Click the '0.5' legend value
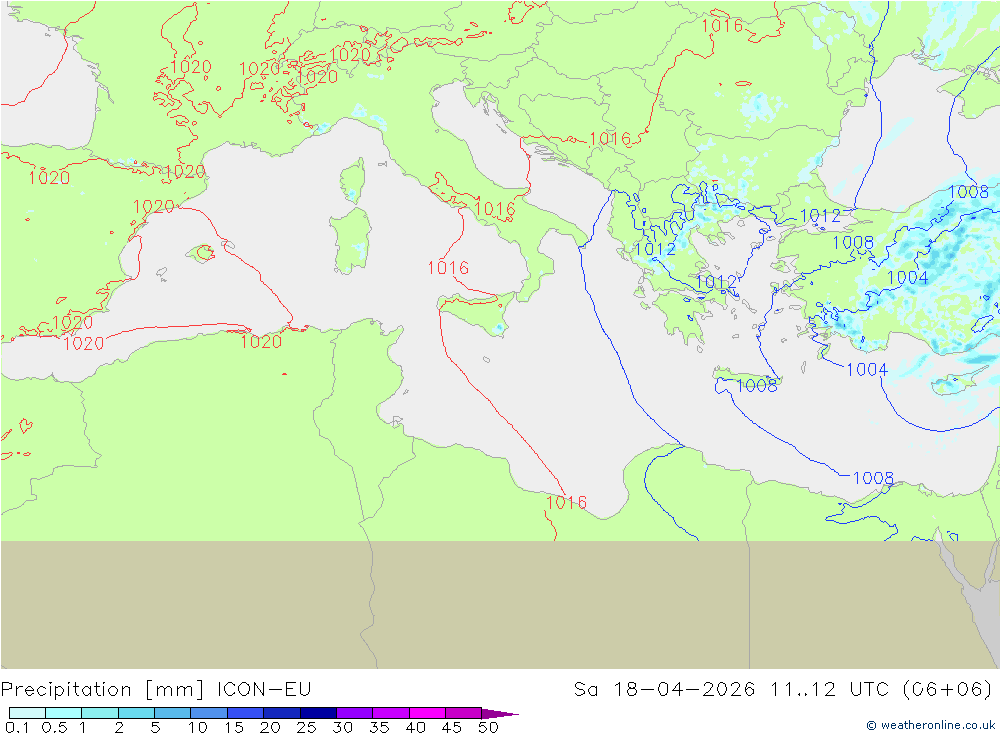The height and width of the screenshot is (733, 1000). 54,727
